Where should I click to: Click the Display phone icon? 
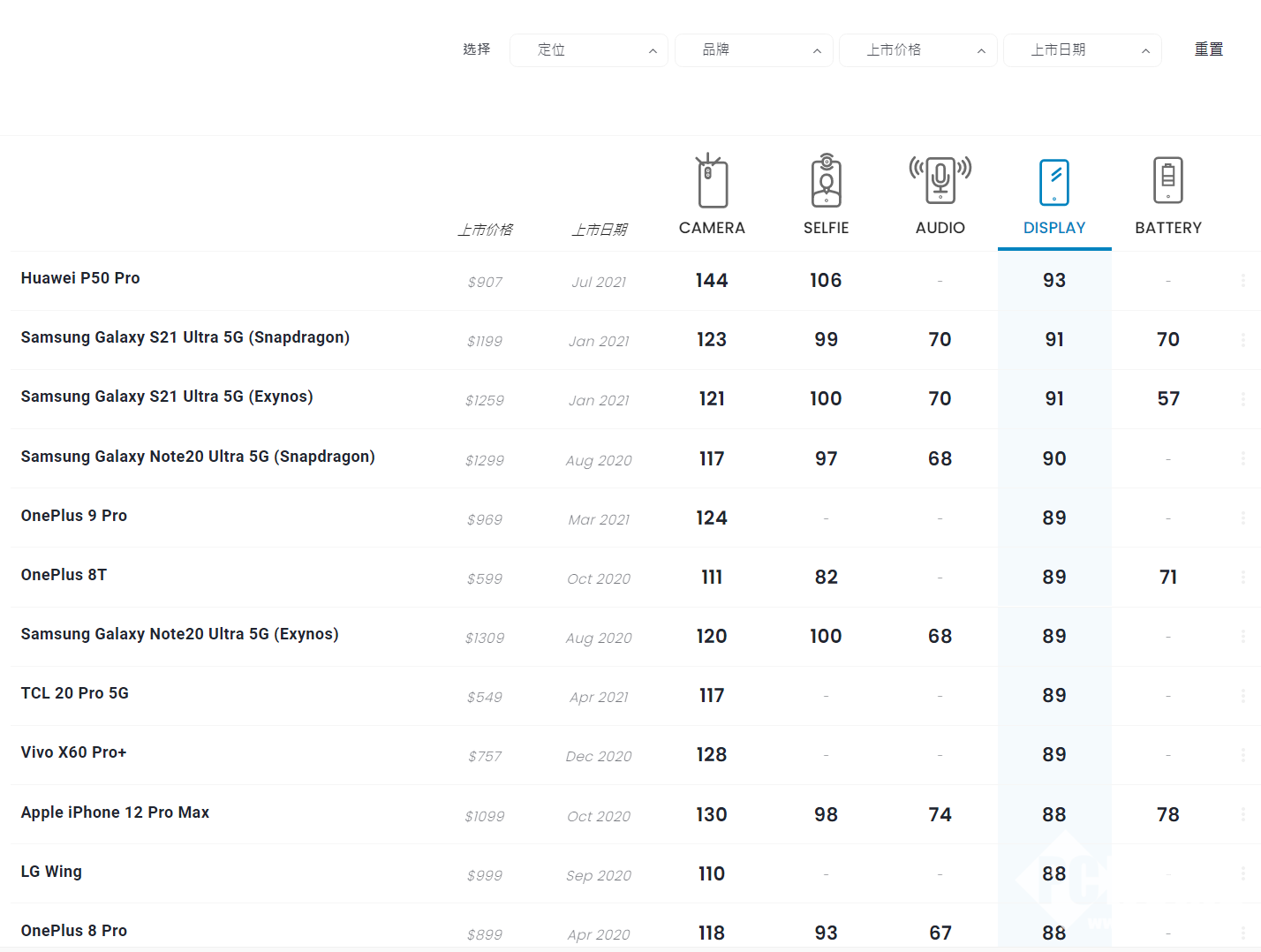pos(1053,182)
